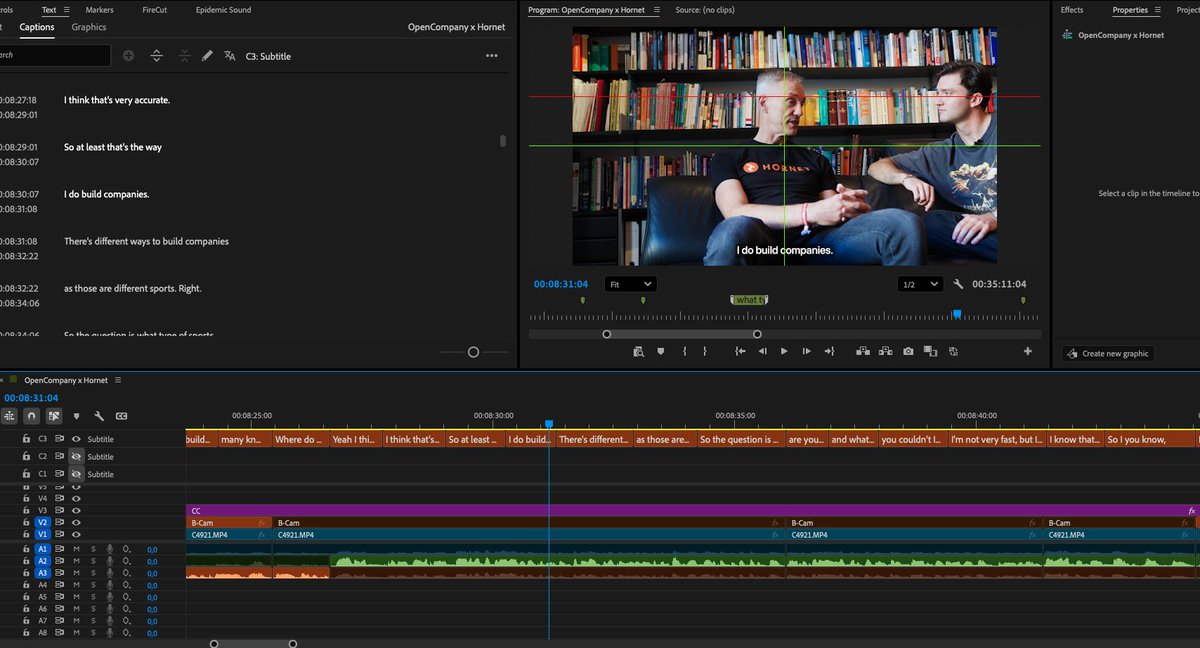
Task: Toggle V3 track output eye
Action: (x=76, y=510)
